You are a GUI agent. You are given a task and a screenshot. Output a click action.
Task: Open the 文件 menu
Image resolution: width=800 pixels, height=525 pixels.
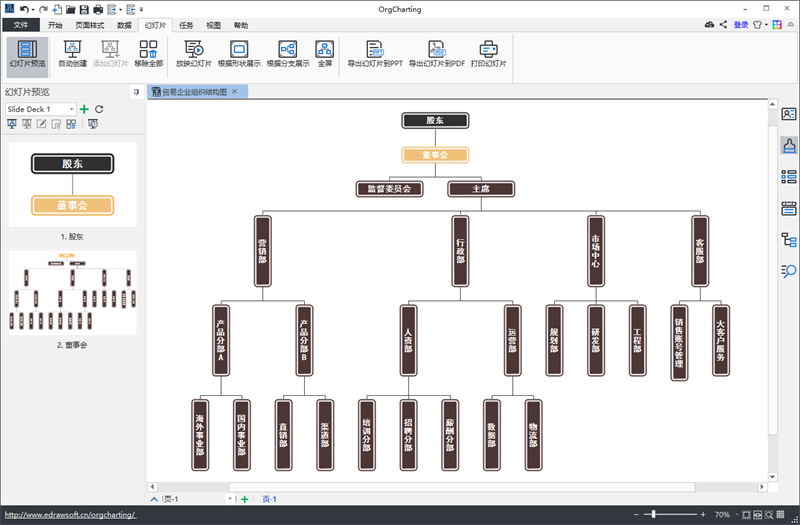[20, 24]
